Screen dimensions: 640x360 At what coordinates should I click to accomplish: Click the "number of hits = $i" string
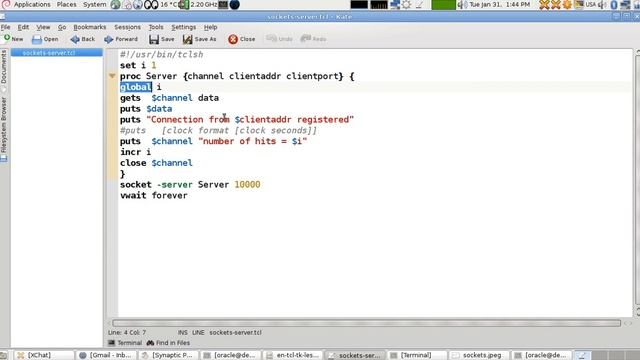253,141
